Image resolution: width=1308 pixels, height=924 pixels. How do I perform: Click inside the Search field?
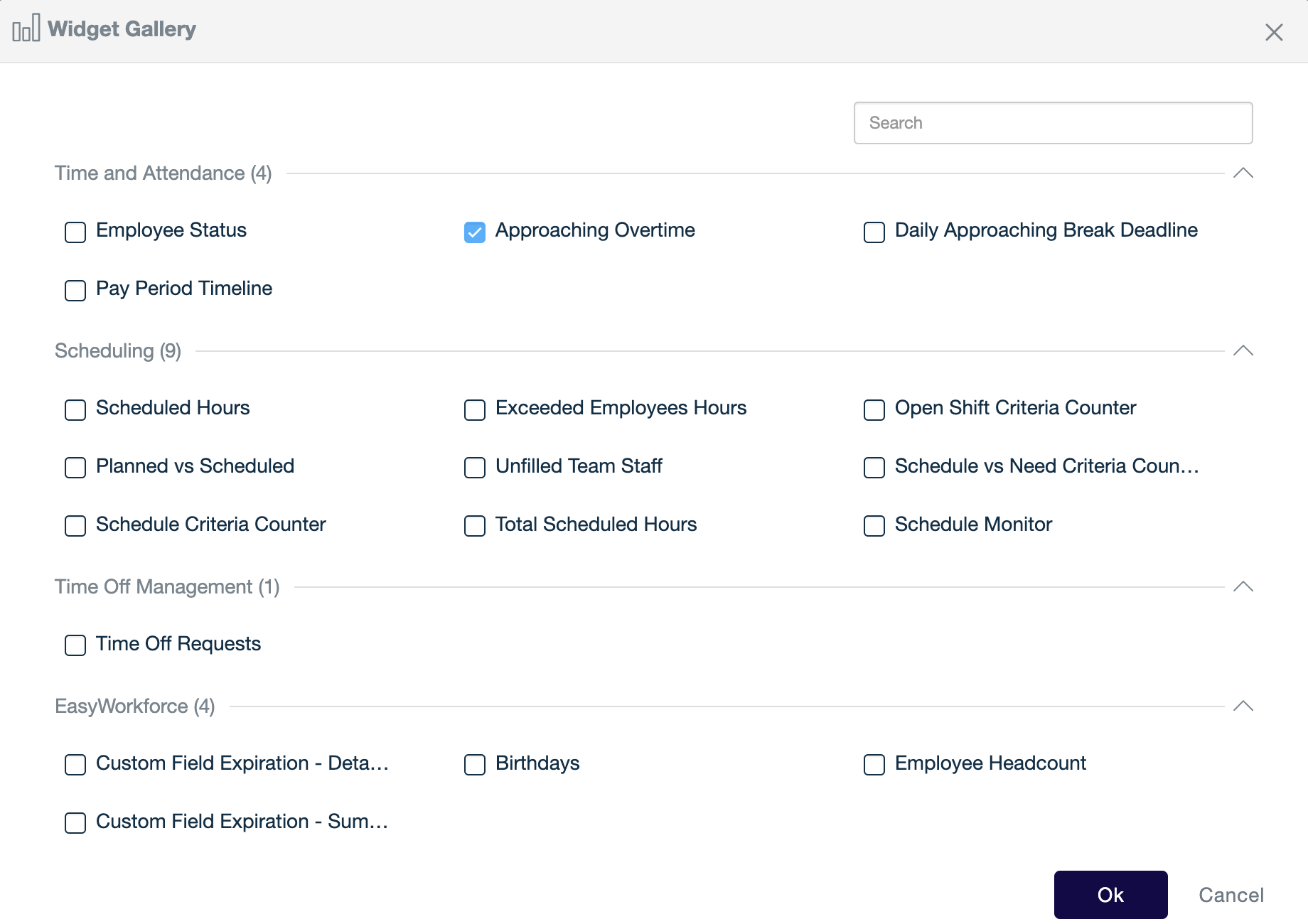point(1052,123)
